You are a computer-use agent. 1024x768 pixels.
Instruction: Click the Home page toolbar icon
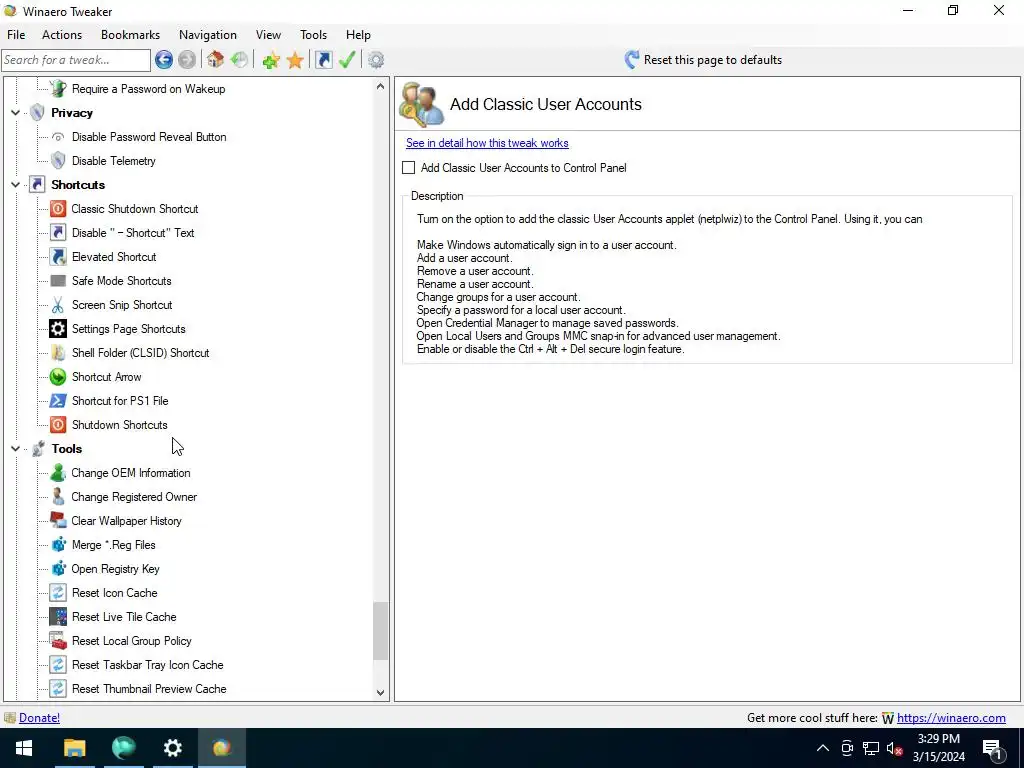(x=216, y=60)
